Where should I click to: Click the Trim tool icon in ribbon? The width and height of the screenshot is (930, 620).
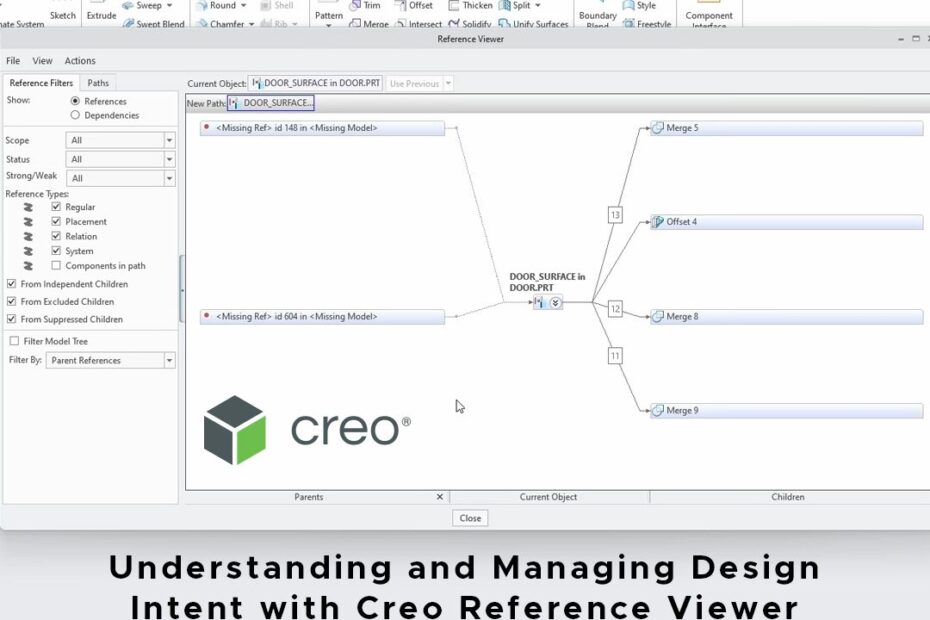pos(355,5)
